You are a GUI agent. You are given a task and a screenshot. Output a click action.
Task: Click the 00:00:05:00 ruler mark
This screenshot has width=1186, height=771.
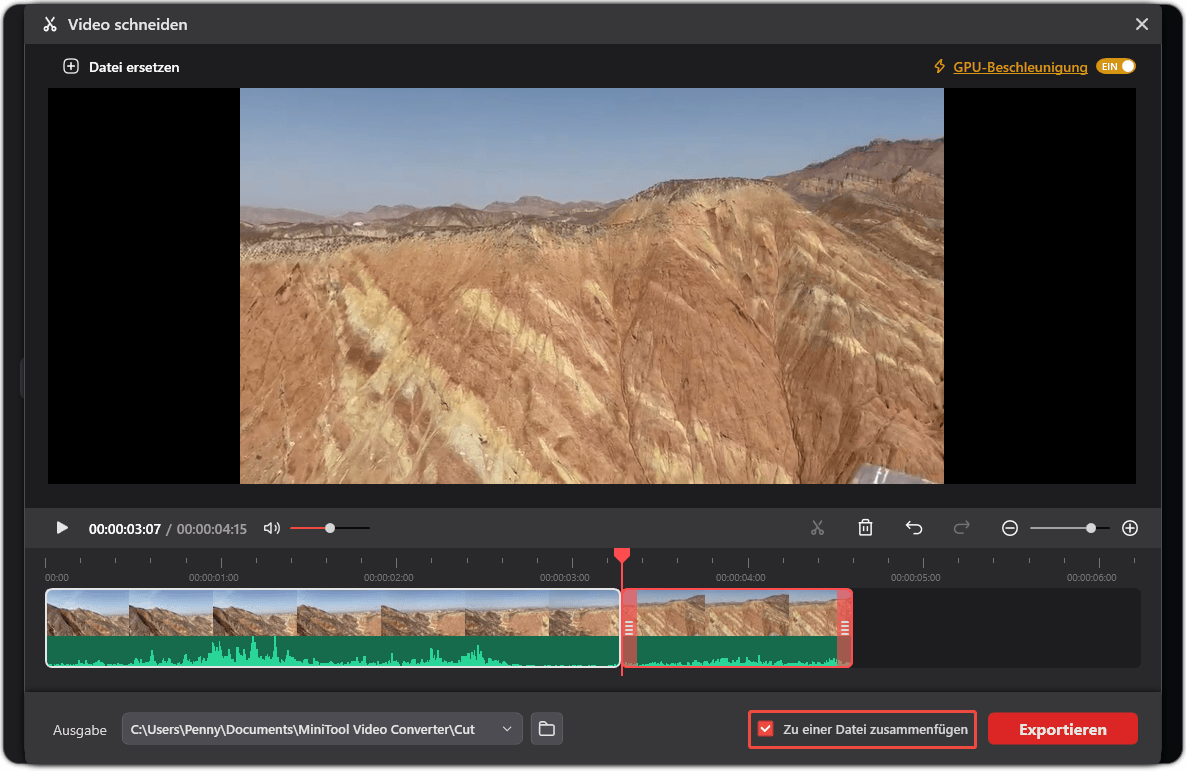(x=915, y=577)
